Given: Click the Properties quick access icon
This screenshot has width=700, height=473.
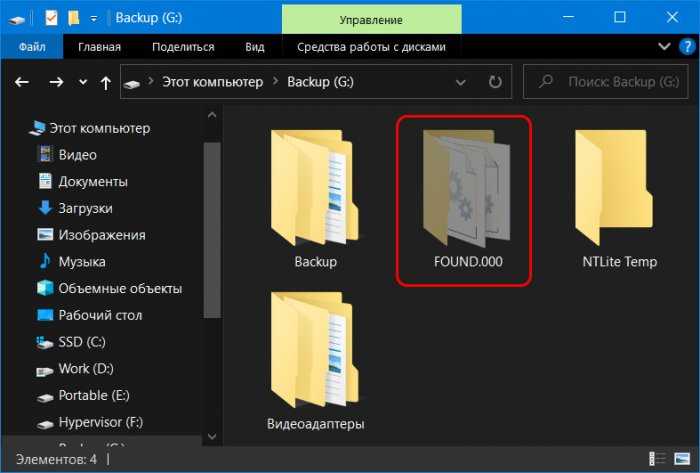Looking at the screenshot, I should coord(51,18).
